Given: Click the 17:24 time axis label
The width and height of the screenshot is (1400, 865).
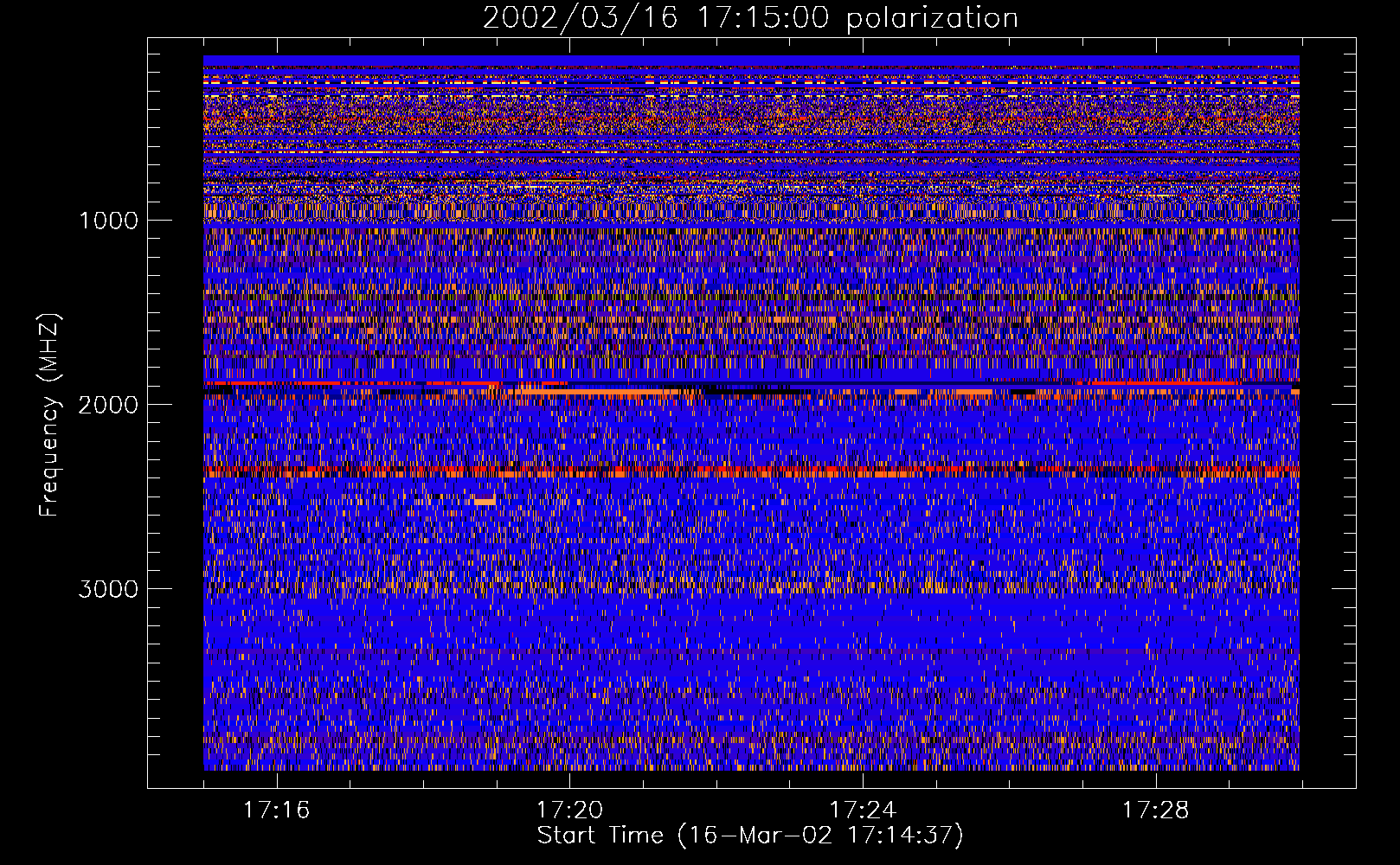Looking at the screenshot, I should 863,811.
